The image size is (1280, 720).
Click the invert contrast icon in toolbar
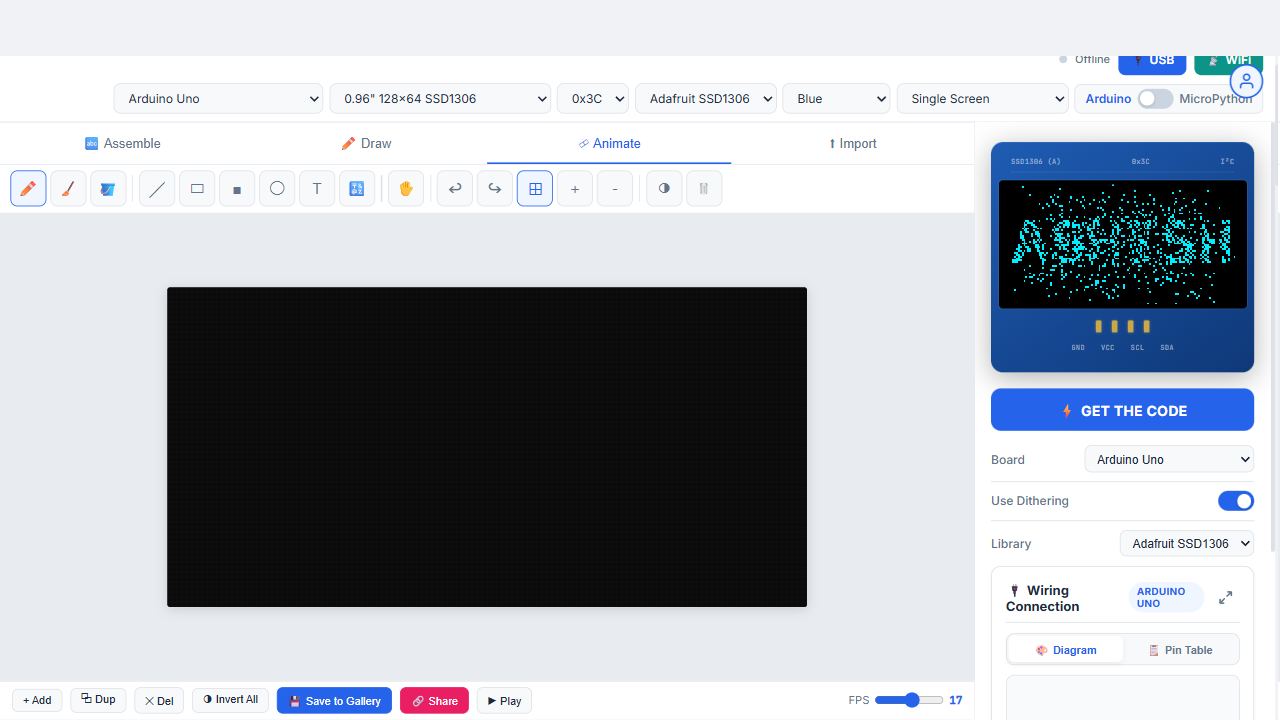pyautogui.click(x=664, y=188)
